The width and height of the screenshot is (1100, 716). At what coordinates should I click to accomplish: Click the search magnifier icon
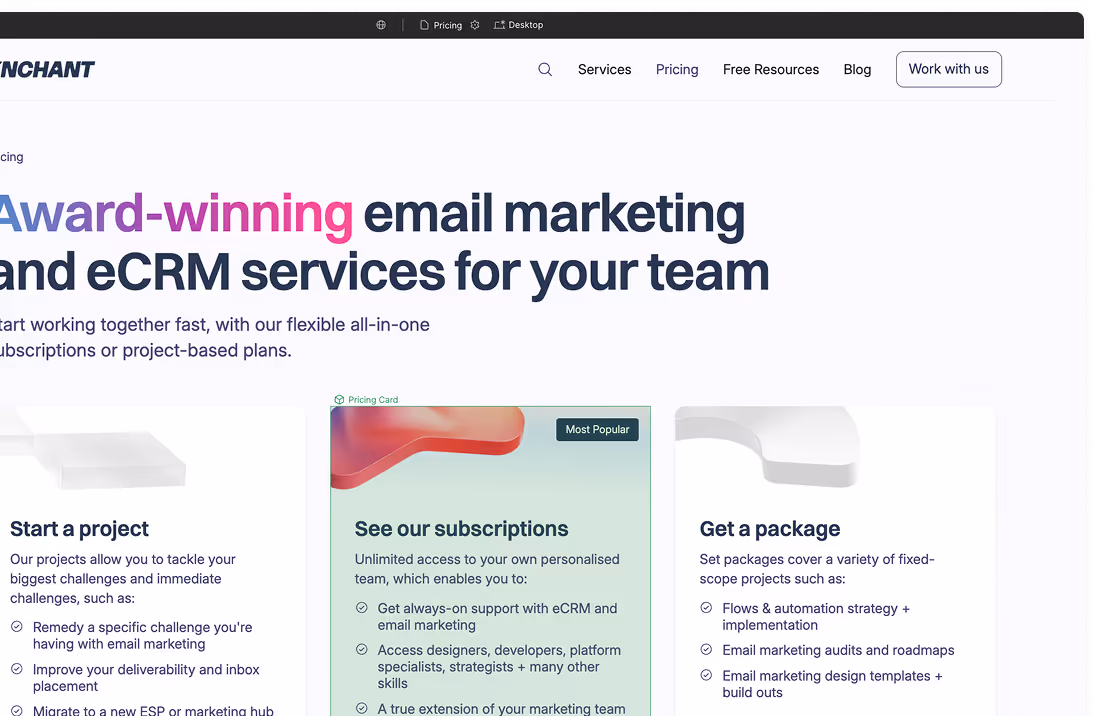[x=545, y=69]
